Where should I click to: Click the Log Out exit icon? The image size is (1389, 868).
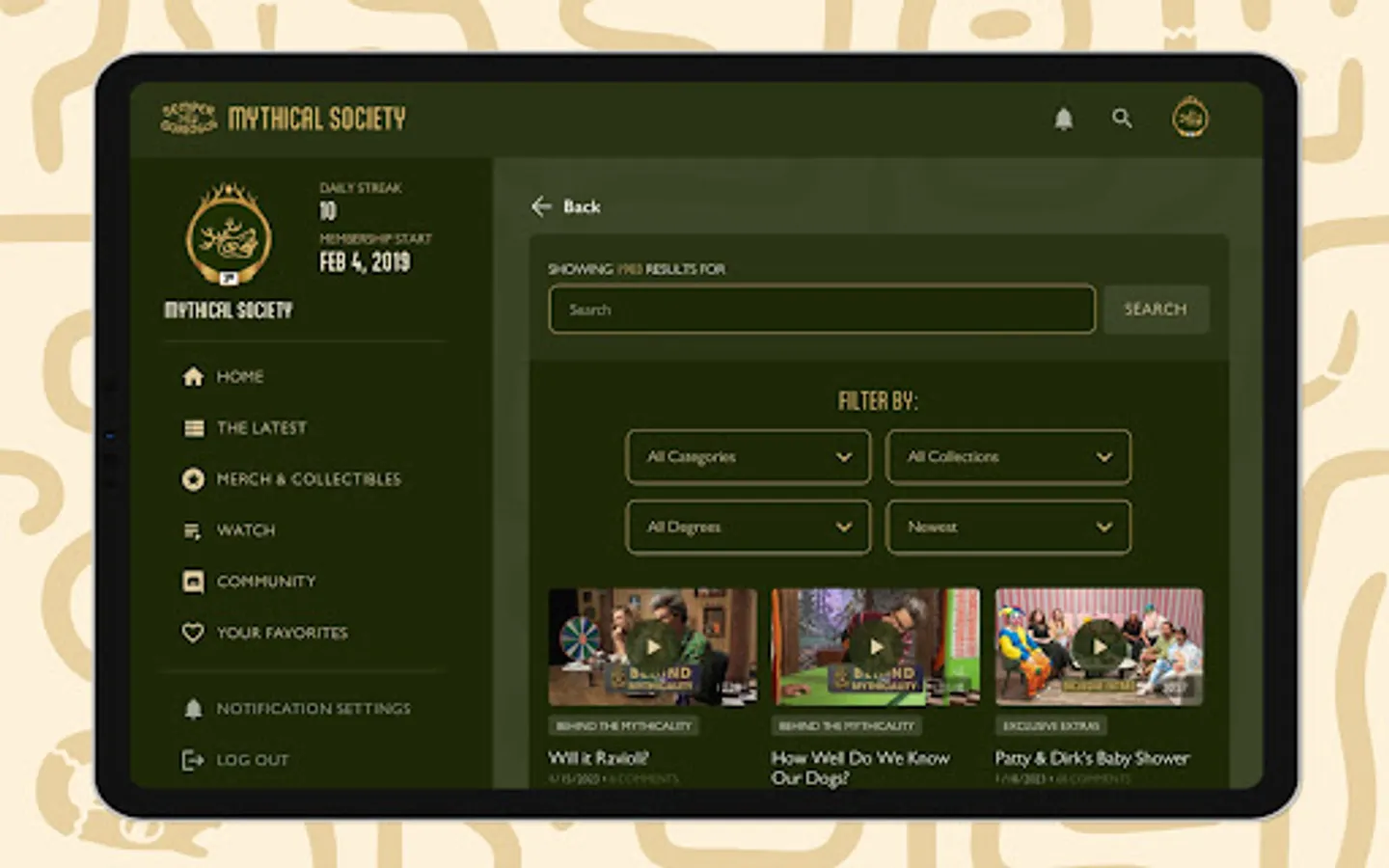[193, 760]
